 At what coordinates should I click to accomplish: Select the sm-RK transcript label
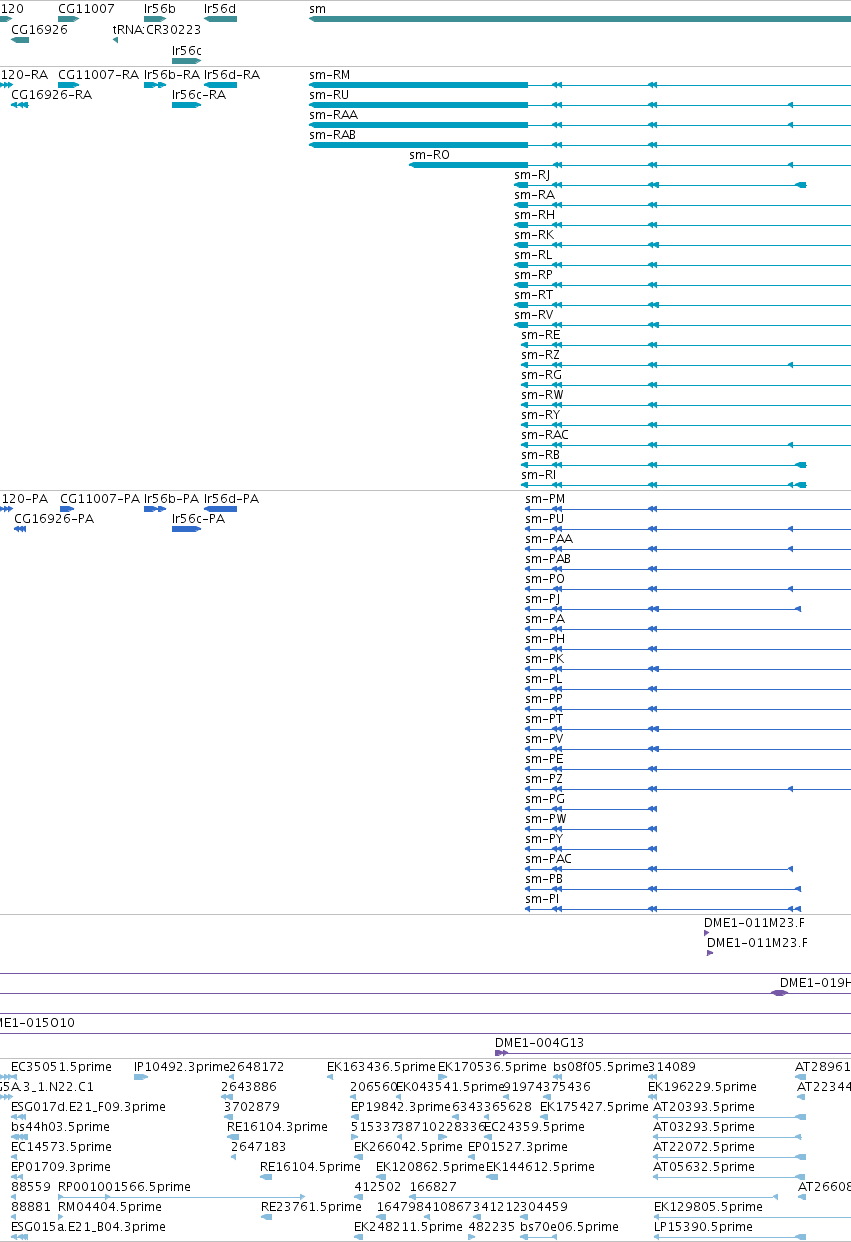534,235
